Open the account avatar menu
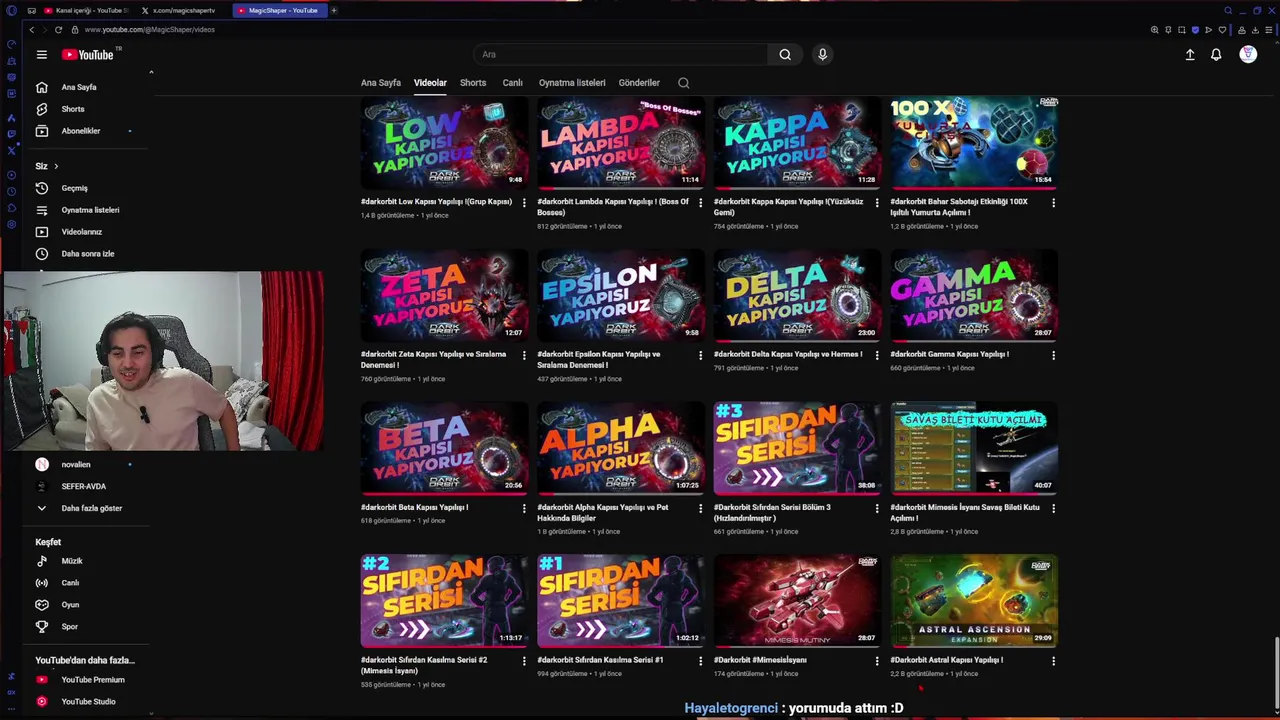 tap(1248, 55)
